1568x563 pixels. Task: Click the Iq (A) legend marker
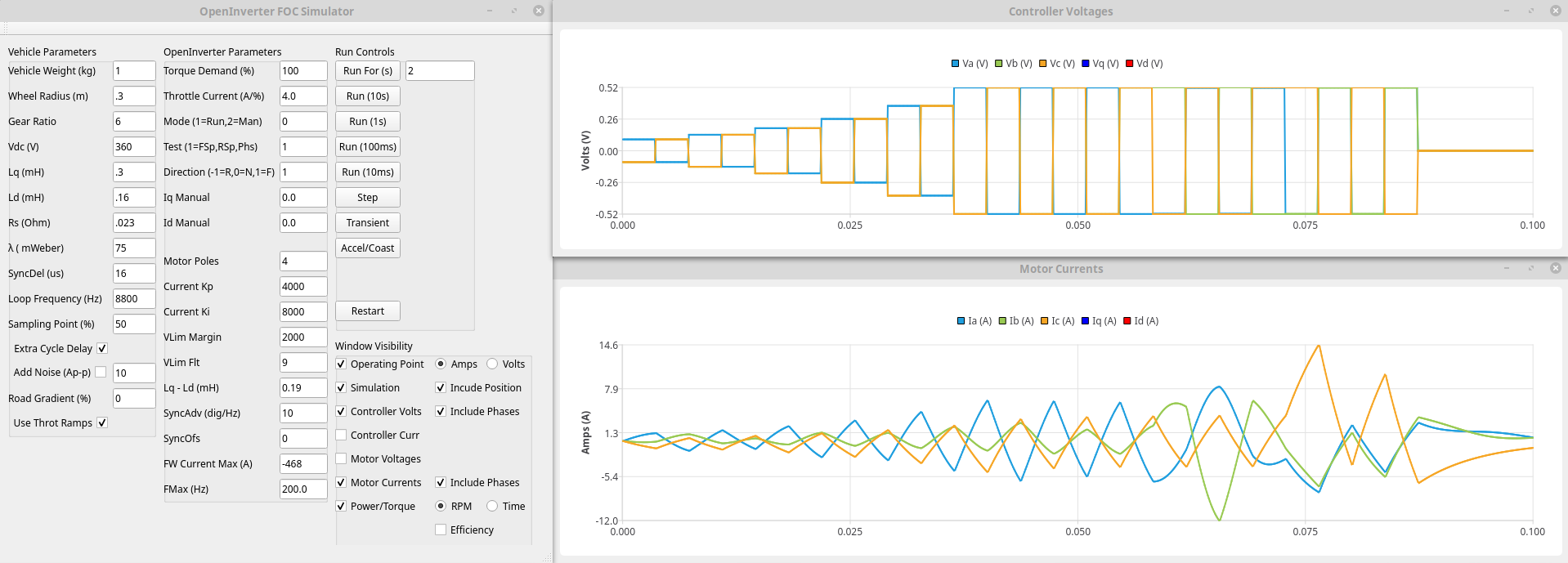[x=1086, y=321]
